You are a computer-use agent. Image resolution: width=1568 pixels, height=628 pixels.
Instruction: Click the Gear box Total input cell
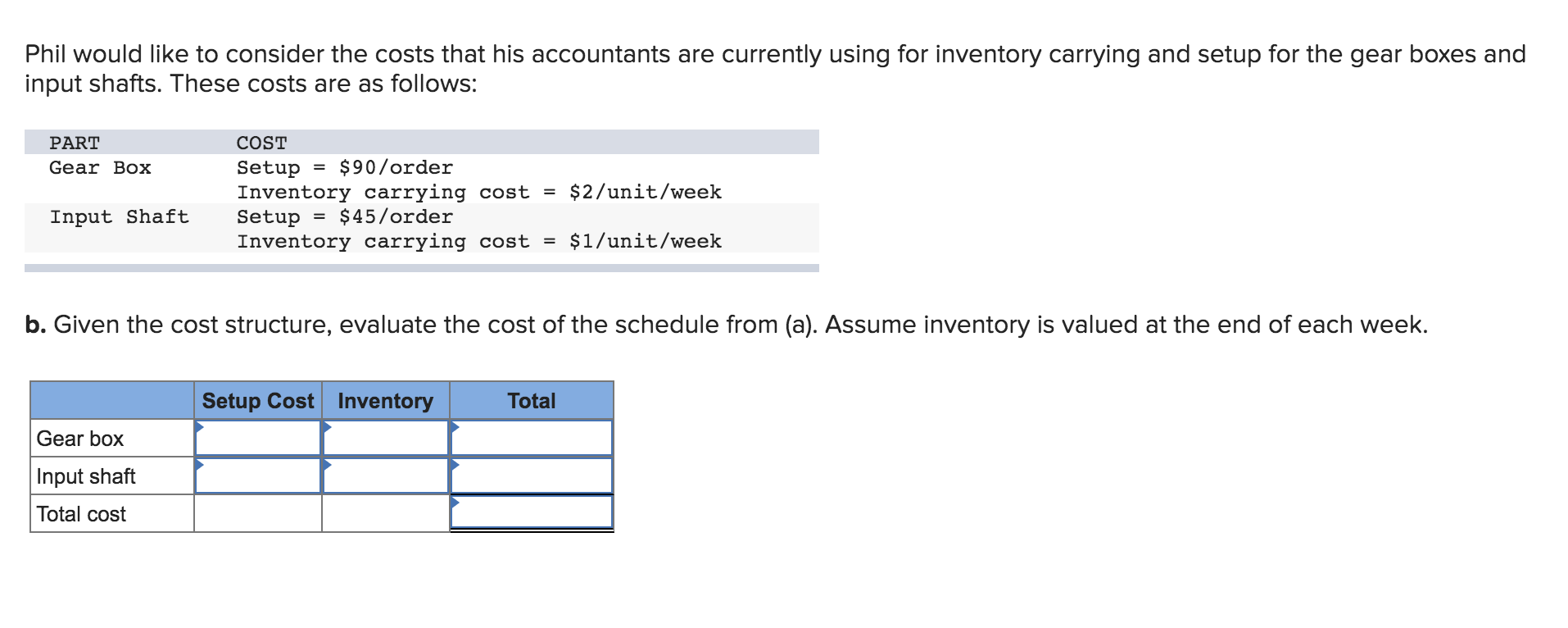[532, 438]
